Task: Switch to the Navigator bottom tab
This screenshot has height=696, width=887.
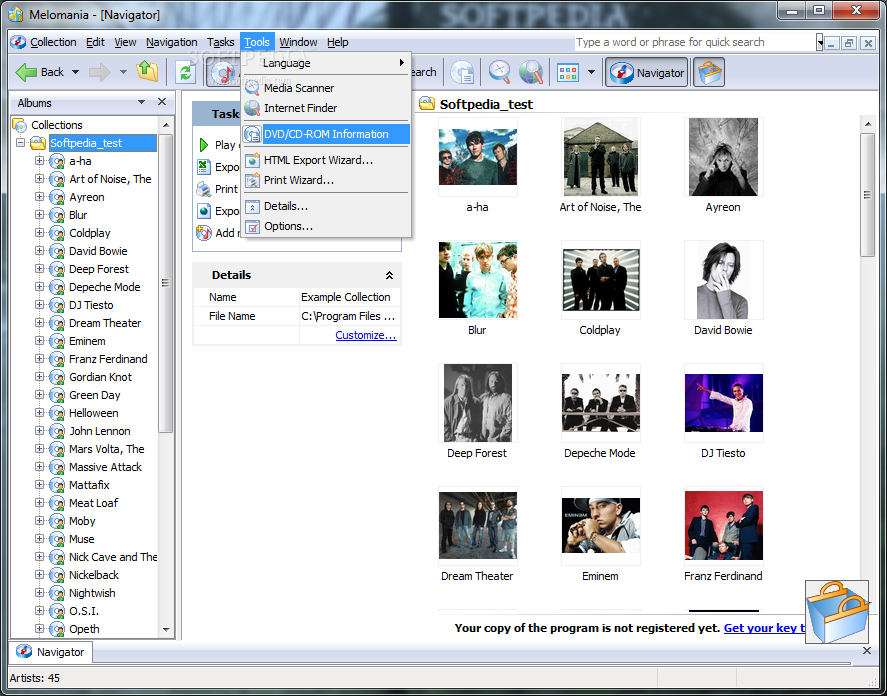Action: click(x=51, y=652)
